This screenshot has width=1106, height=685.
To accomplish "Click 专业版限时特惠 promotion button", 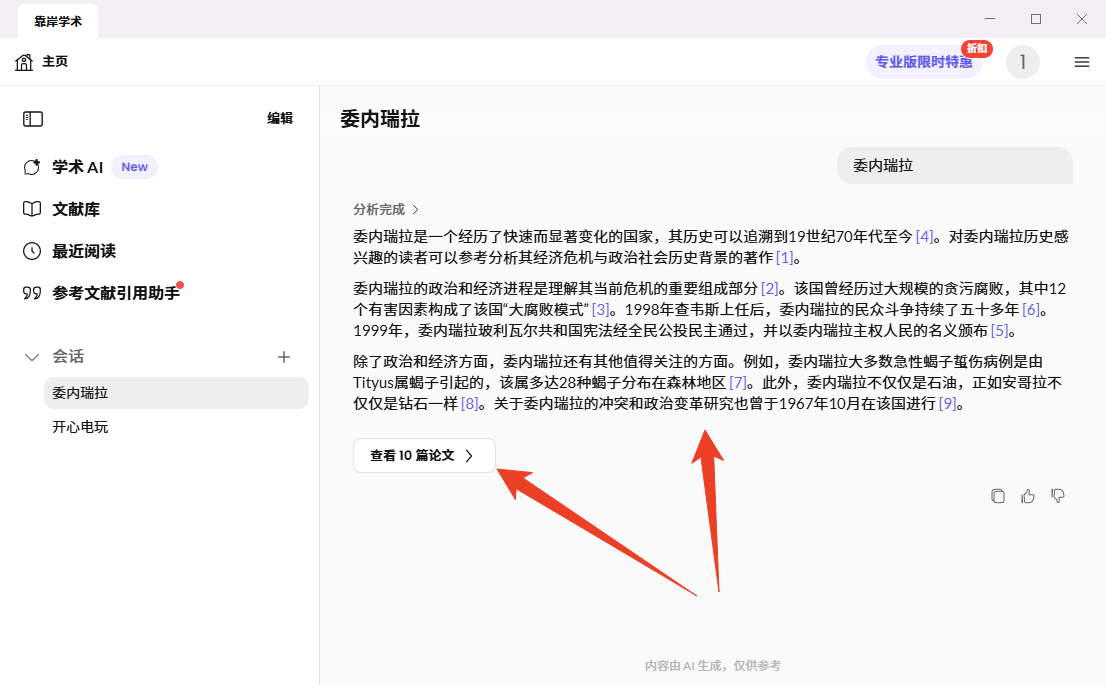I will pos(923,62).
